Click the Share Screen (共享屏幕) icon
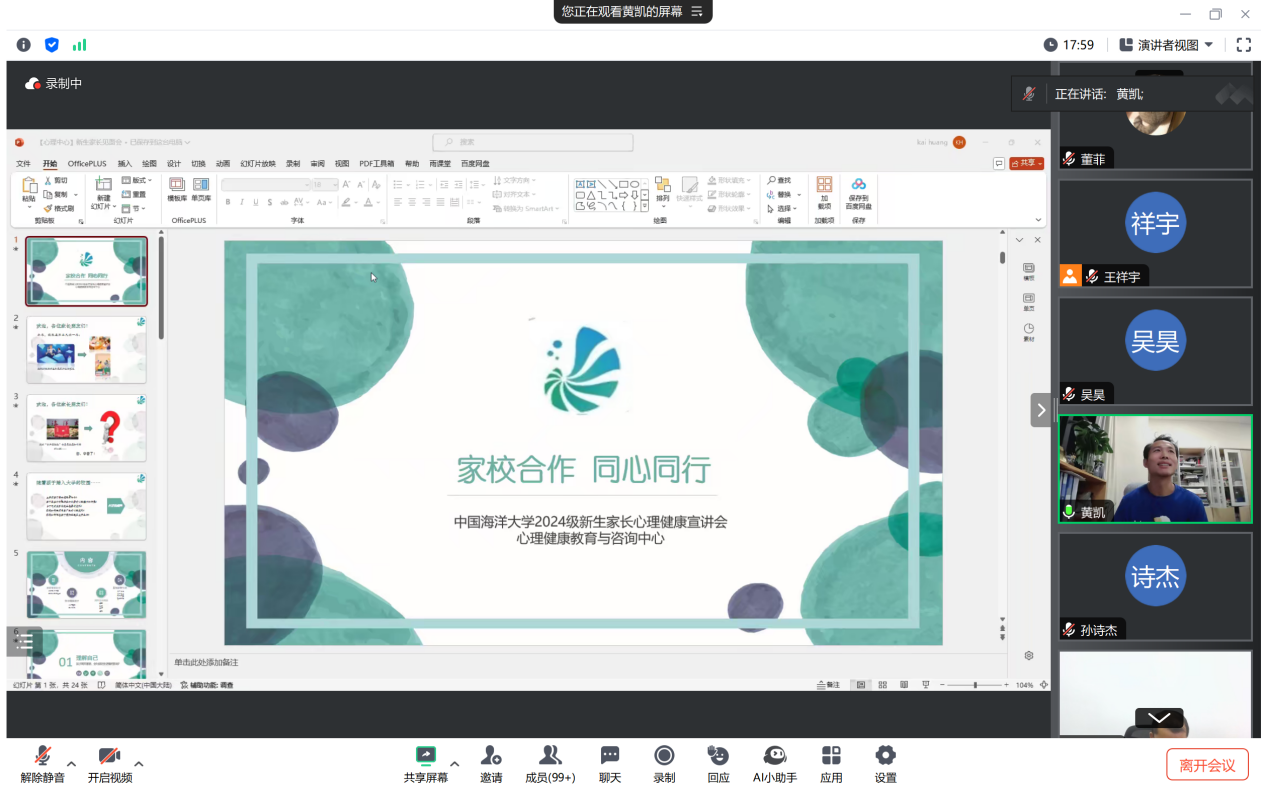Viewport: 1267px width, 794px height. [x=426, y=756]
